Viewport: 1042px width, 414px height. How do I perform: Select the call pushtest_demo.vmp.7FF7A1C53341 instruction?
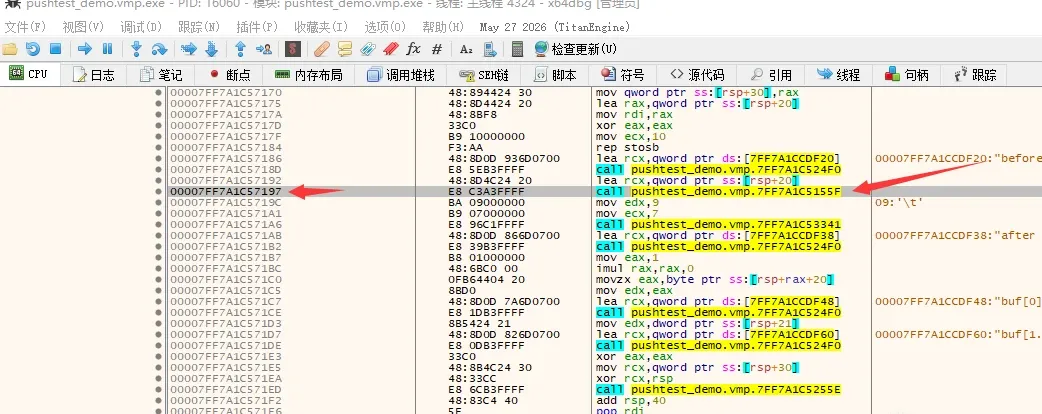(x=718, y=225)
